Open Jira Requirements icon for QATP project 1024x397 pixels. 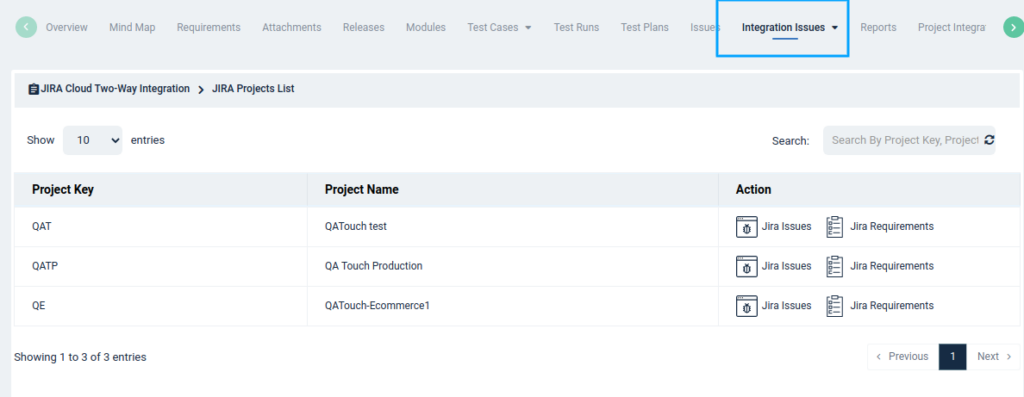835,266
